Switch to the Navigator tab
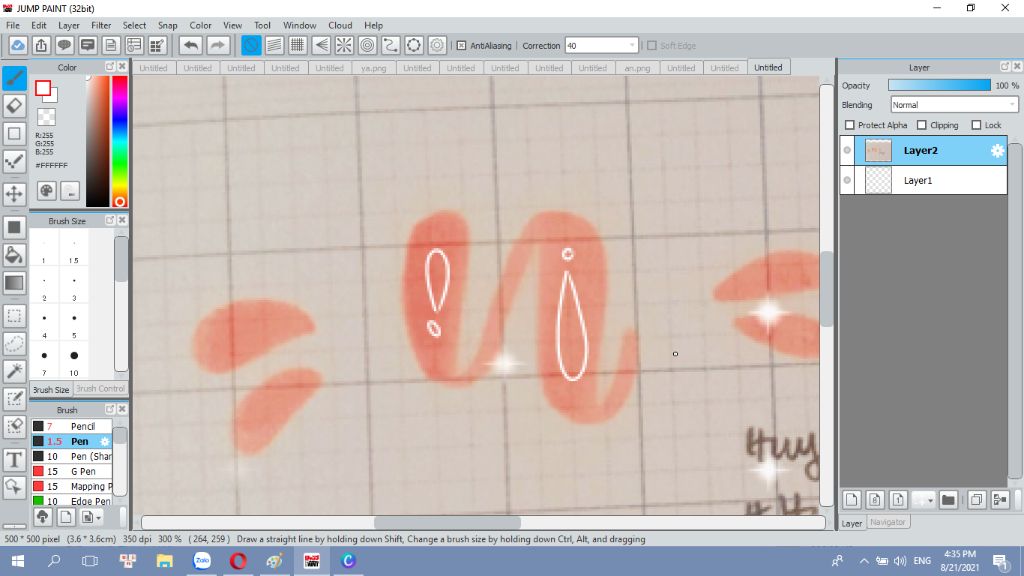Screen dimensions: 1024x576 pyautogui.click(x=888, y=522)
